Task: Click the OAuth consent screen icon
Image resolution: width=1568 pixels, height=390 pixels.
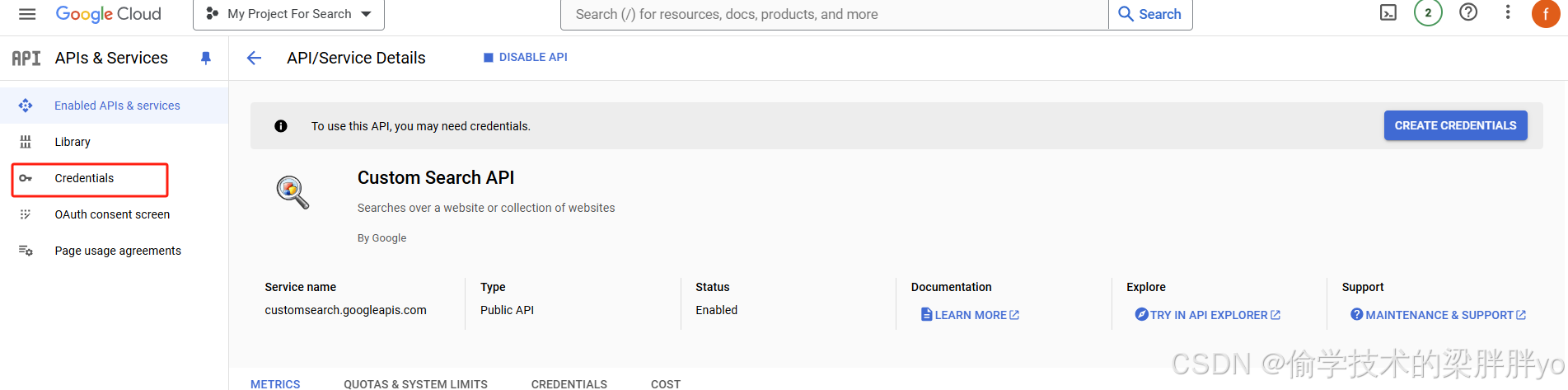Action: point(26,214)
